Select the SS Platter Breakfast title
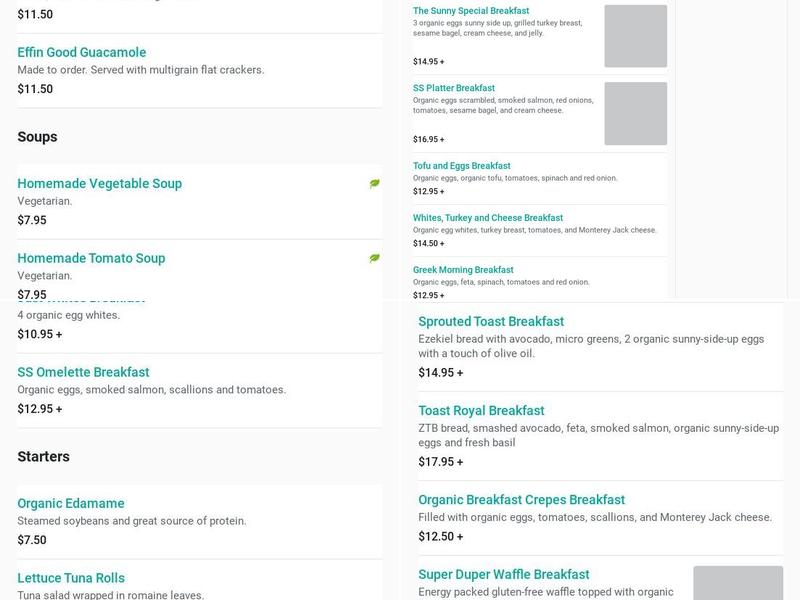Viewport: 800px width, 600px height. click(x=454, y=88)
